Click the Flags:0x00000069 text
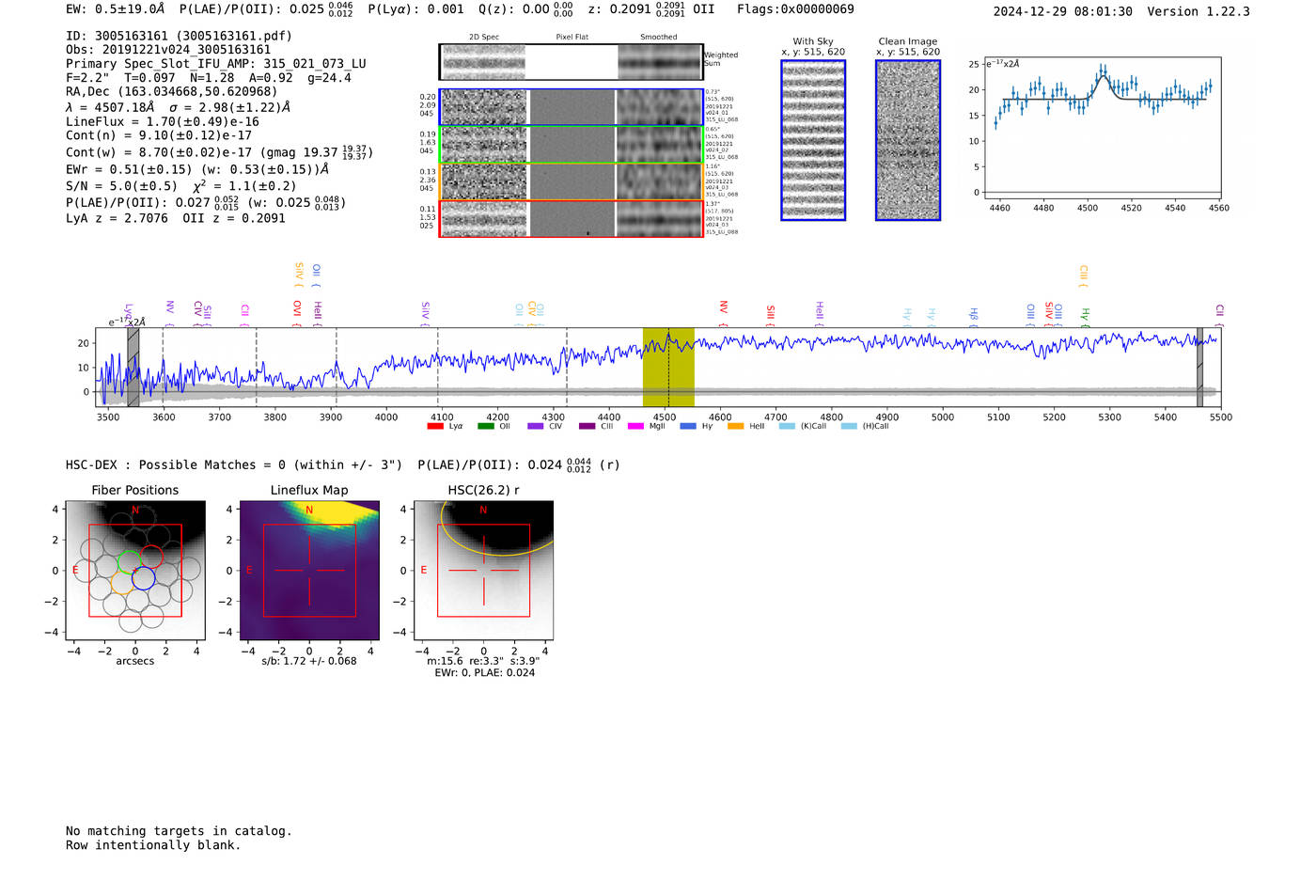 (x=795, y=9)
